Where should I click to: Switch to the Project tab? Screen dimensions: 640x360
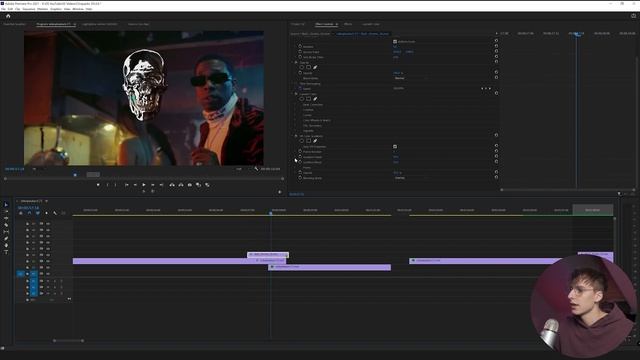pos(298,24)
